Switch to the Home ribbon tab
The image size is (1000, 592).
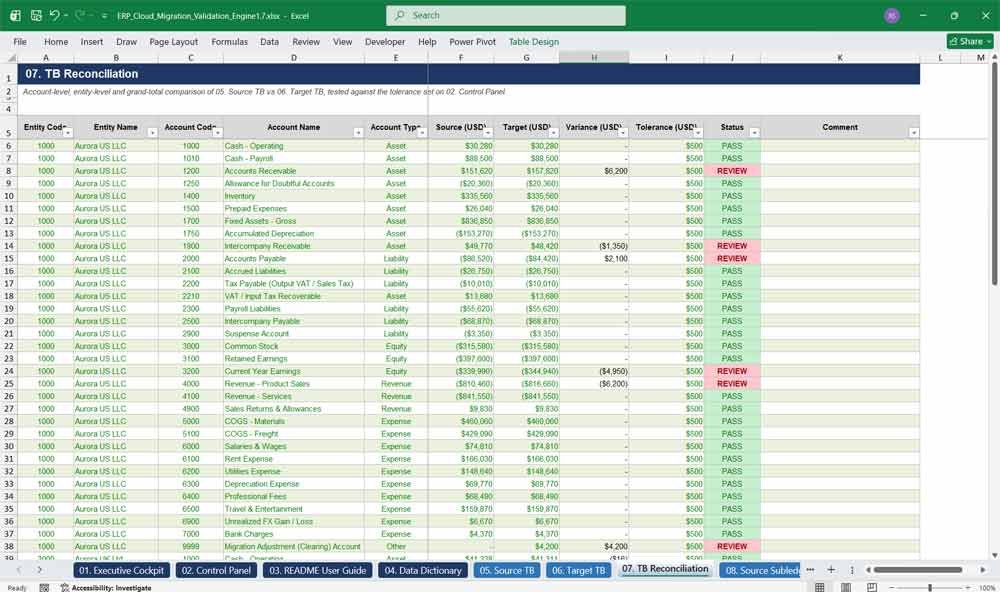[x=55, y=41]
